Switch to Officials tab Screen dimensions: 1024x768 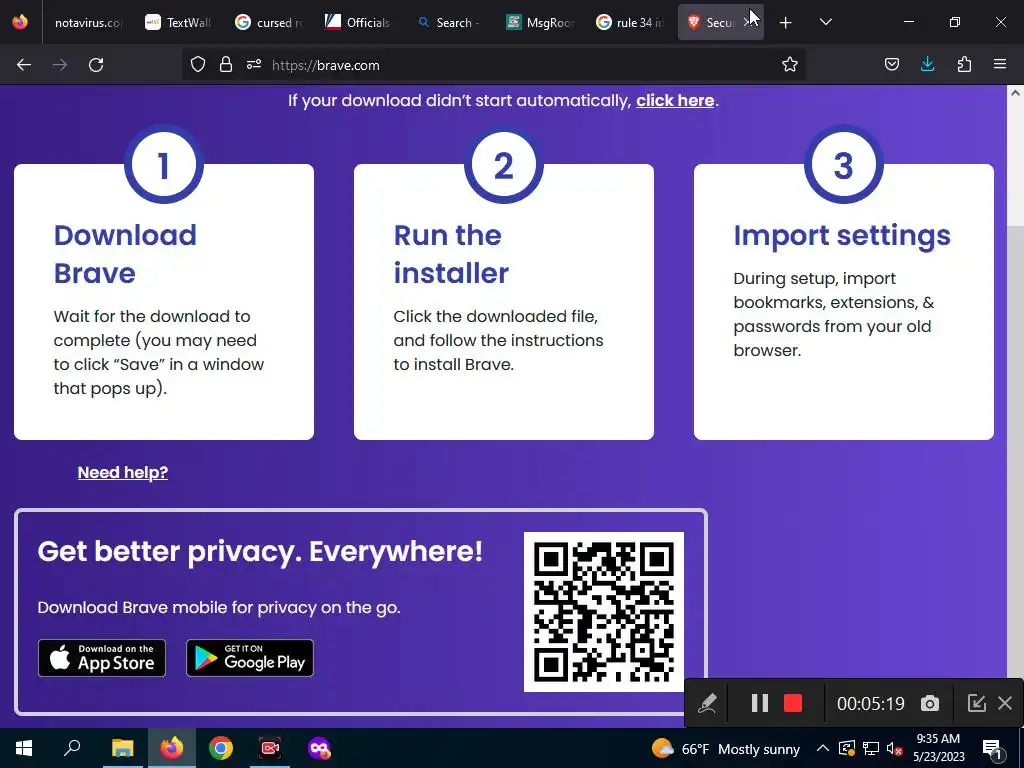pos(359,23)
